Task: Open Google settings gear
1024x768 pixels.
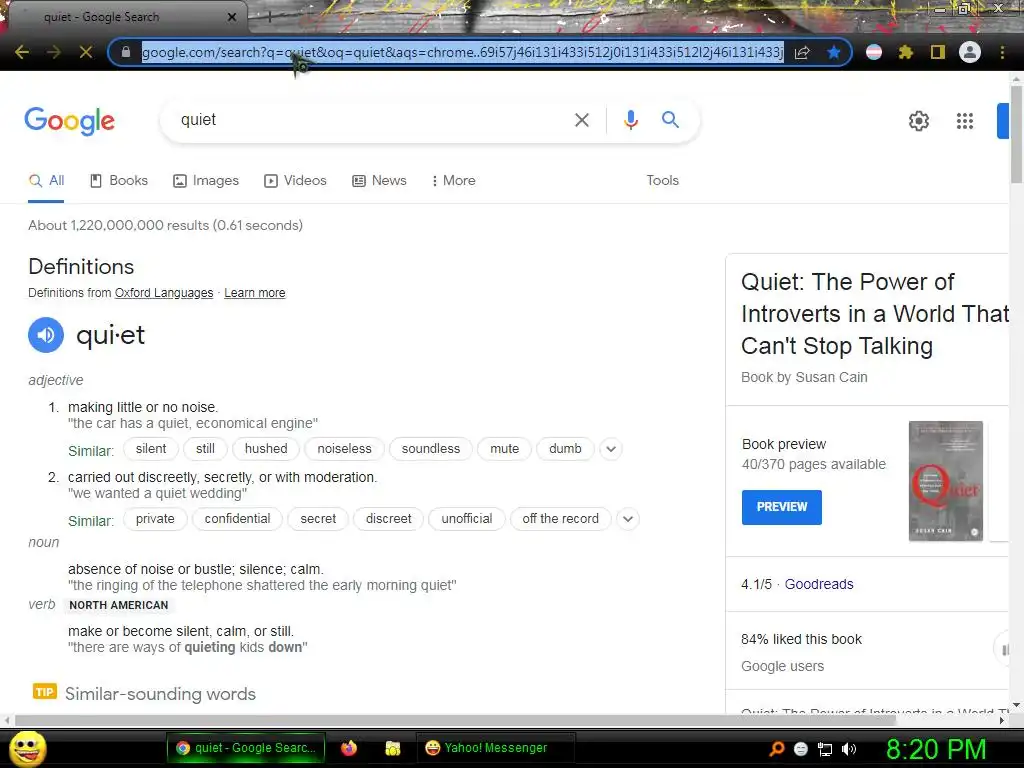Action: coord(919,121)
